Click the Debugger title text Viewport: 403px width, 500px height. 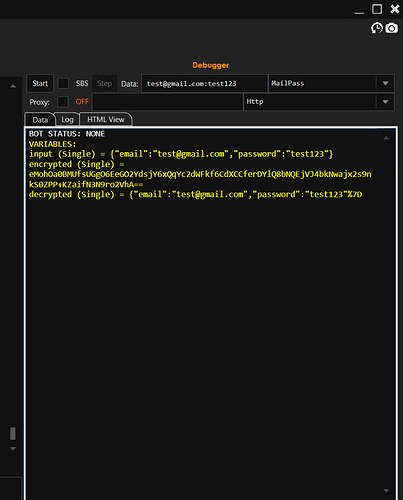point(211,65)
